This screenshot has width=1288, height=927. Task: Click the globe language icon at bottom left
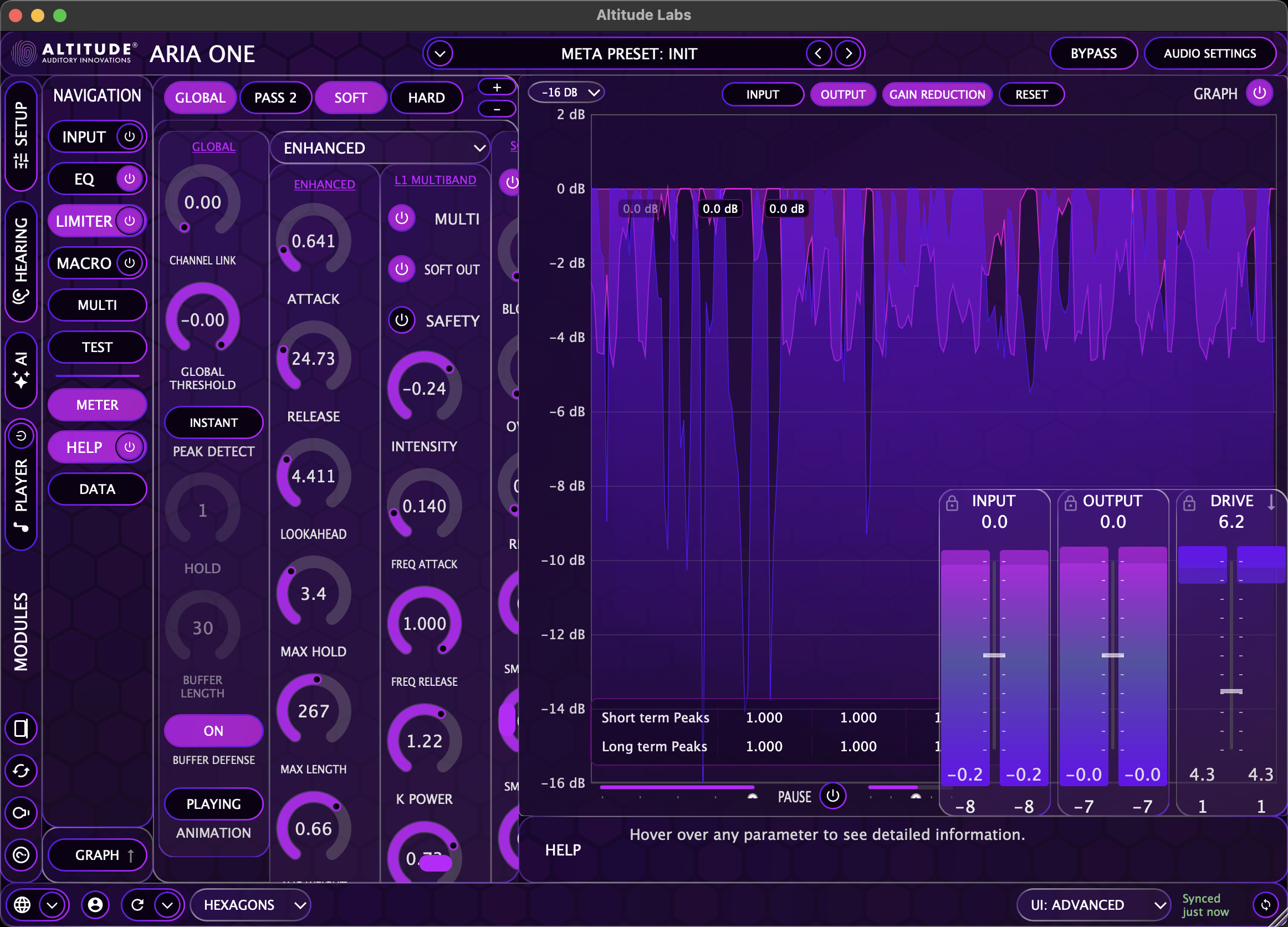coord(23,905)
